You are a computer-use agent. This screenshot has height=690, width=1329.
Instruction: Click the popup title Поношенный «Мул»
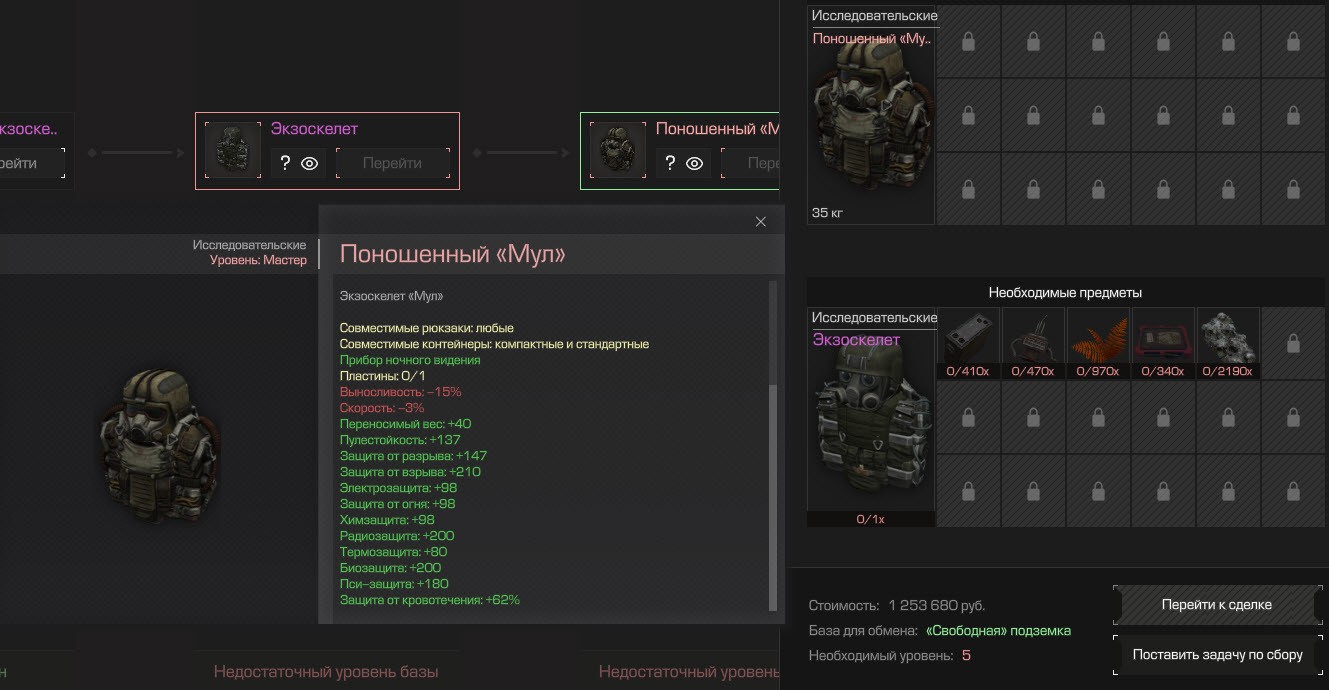pyautogui.click(x=453, y=254)
